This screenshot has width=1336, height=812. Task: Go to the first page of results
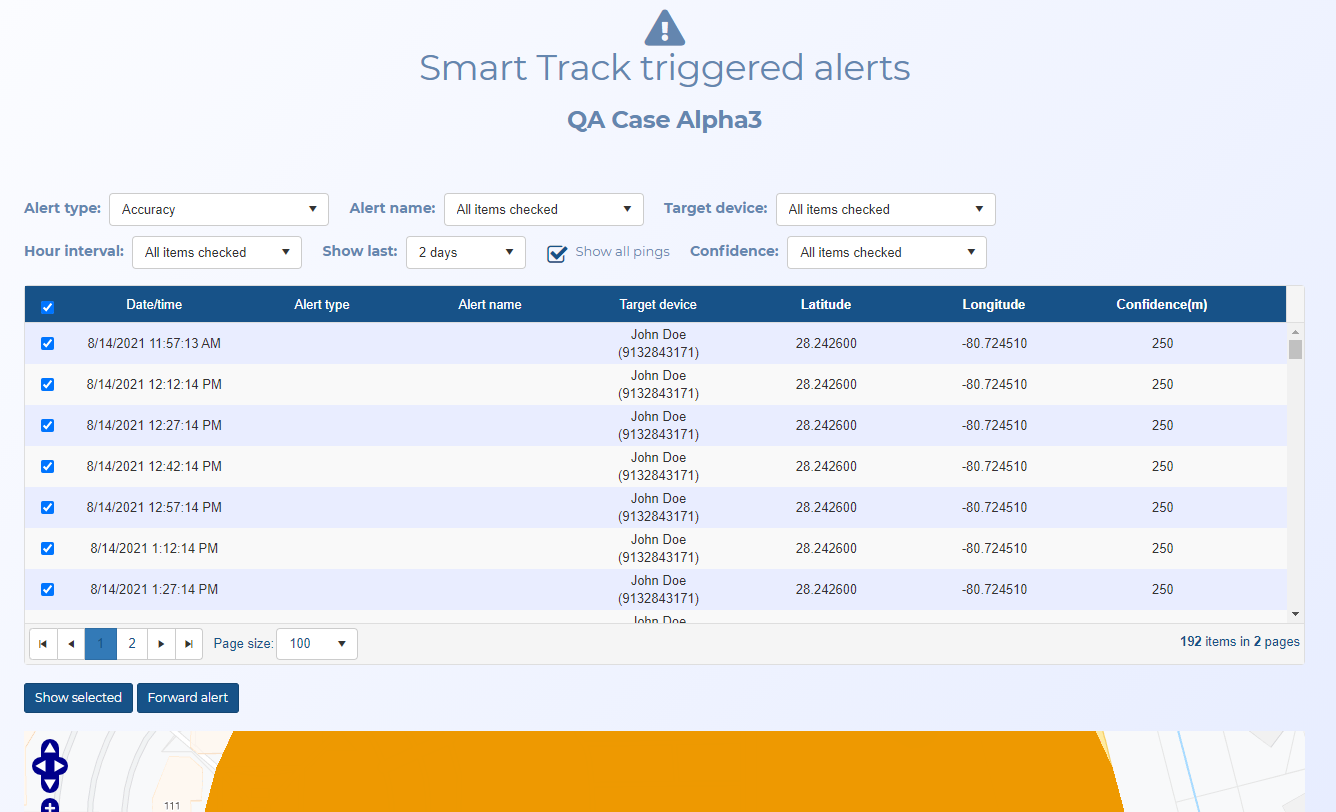tap(43, 644)
